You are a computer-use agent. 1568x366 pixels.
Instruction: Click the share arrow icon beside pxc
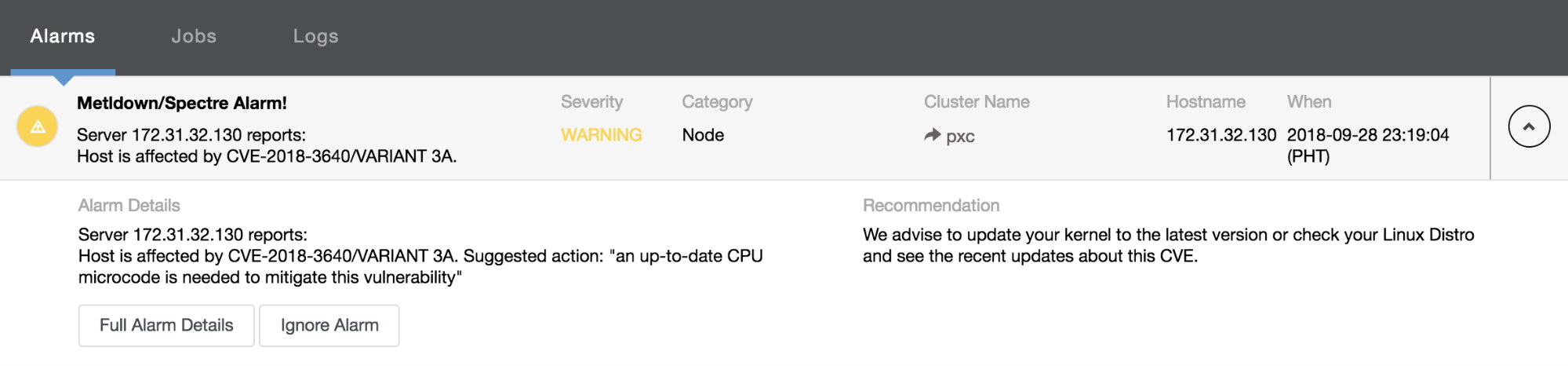click(x=932, y=135)
